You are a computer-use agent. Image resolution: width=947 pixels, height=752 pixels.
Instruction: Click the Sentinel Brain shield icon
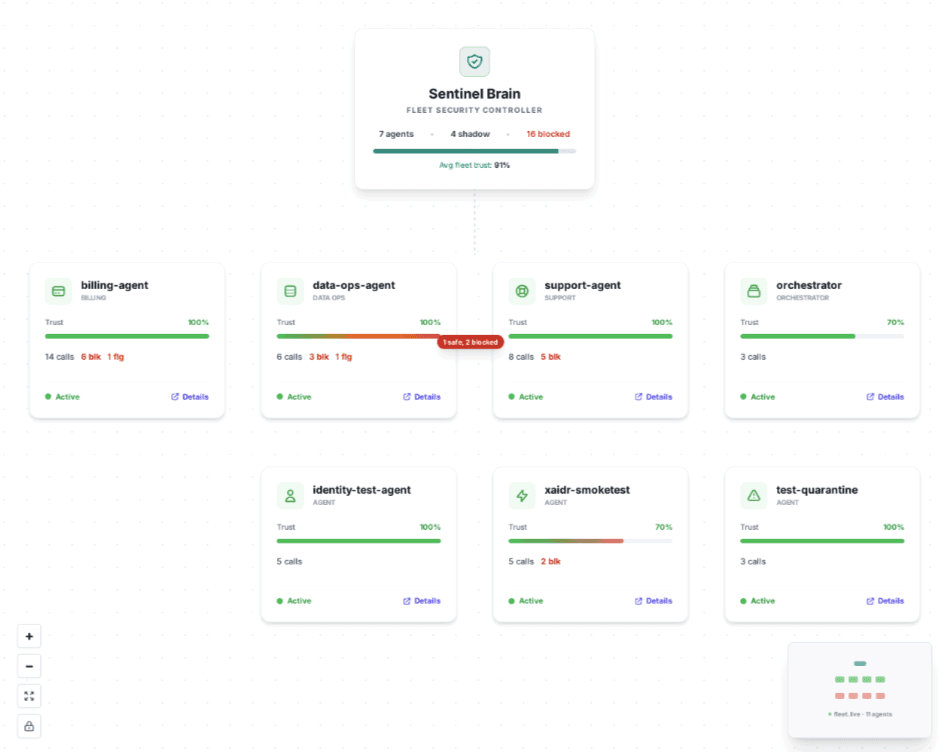(474, 62)
